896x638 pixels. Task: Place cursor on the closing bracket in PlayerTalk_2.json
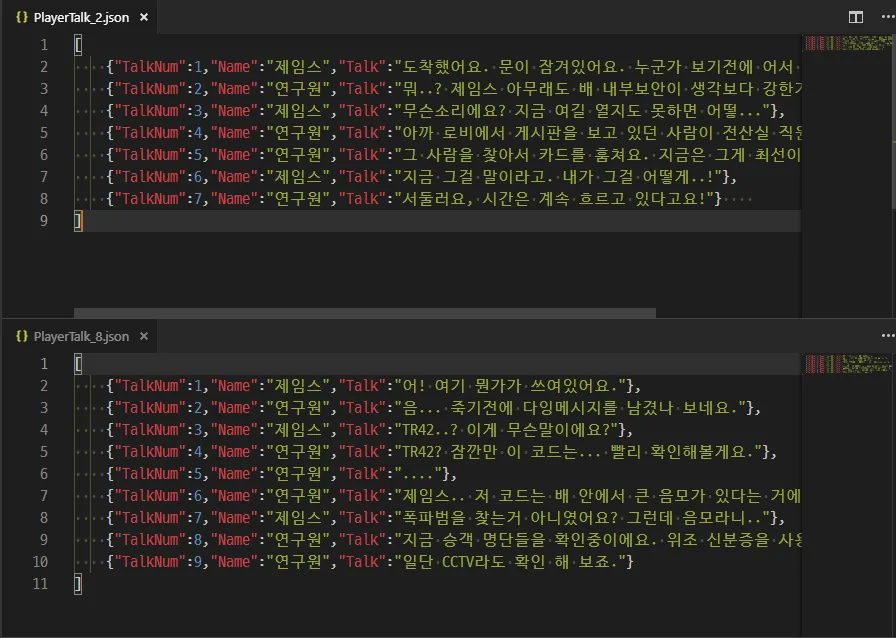78,221
